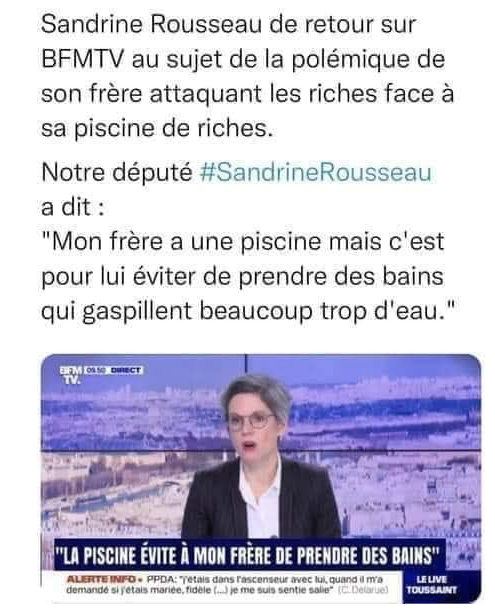Image resolution: width=495 pixels, height=610 pixels.
Task: Click the line 'sa piscine de riches.'
Action: click(x=157, y=128)
